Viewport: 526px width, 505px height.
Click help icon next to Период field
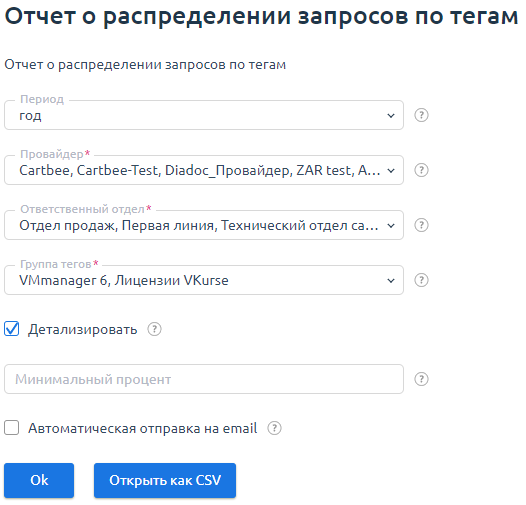point(421,115)
